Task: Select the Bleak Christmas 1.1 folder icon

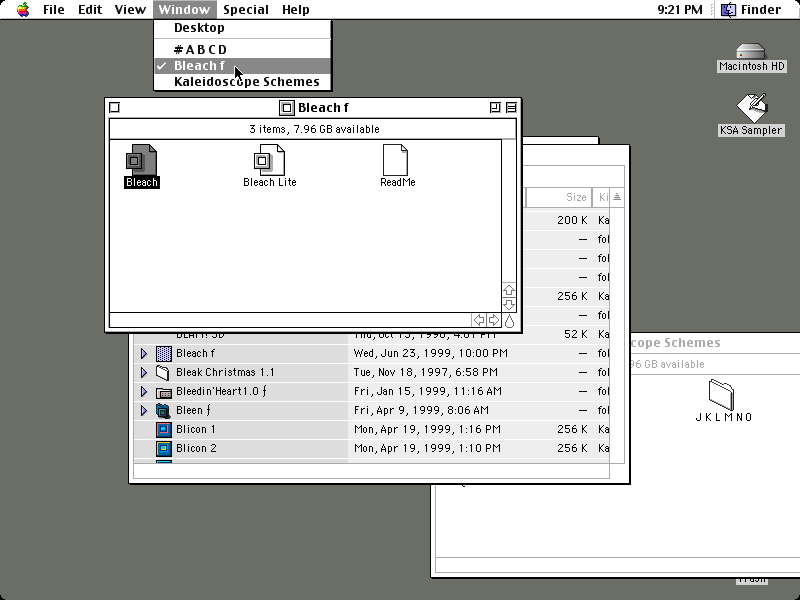Action: [x=163, y=372]
